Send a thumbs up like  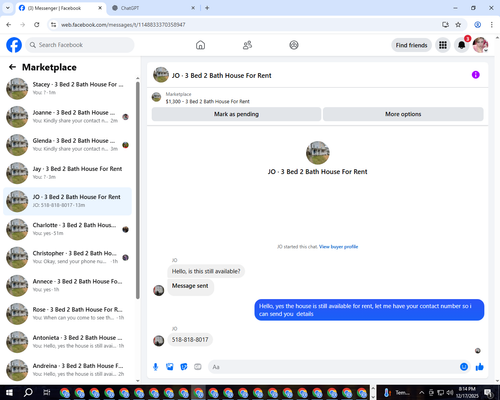click(480, 367)
